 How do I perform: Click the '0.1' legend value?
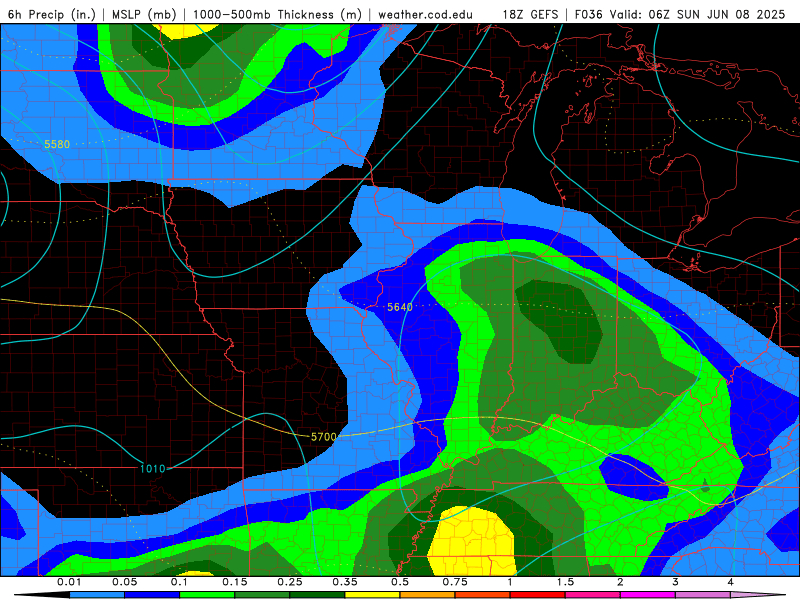point(179,582)
